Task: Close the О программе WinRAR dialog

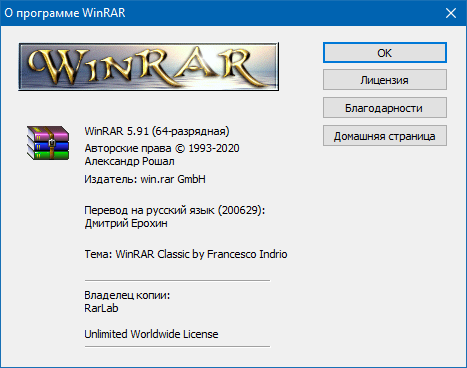Action: [451, 13]
